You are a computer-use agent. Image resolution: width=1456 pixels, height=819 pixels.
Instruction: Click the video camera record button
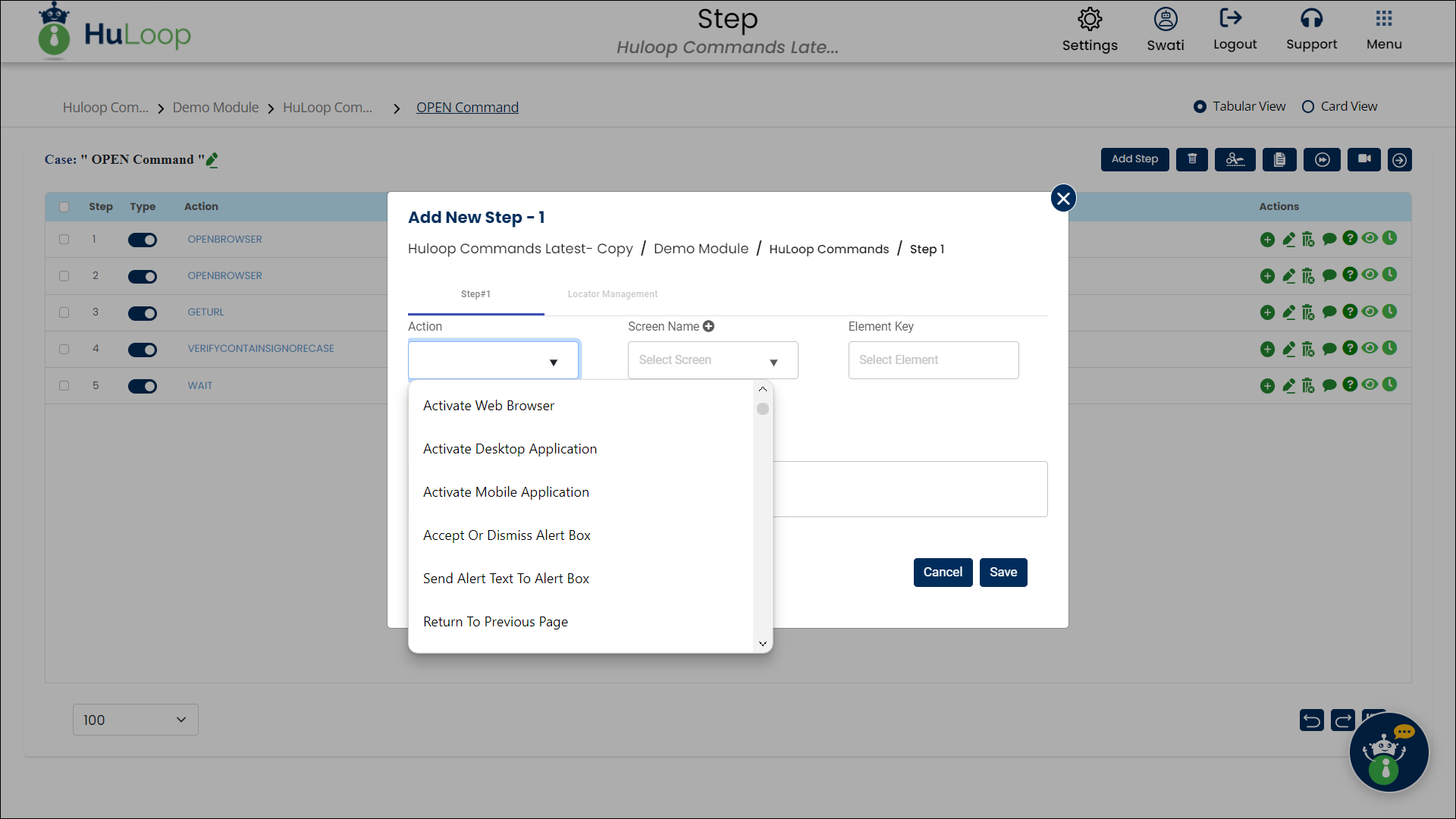(1364, 159)
